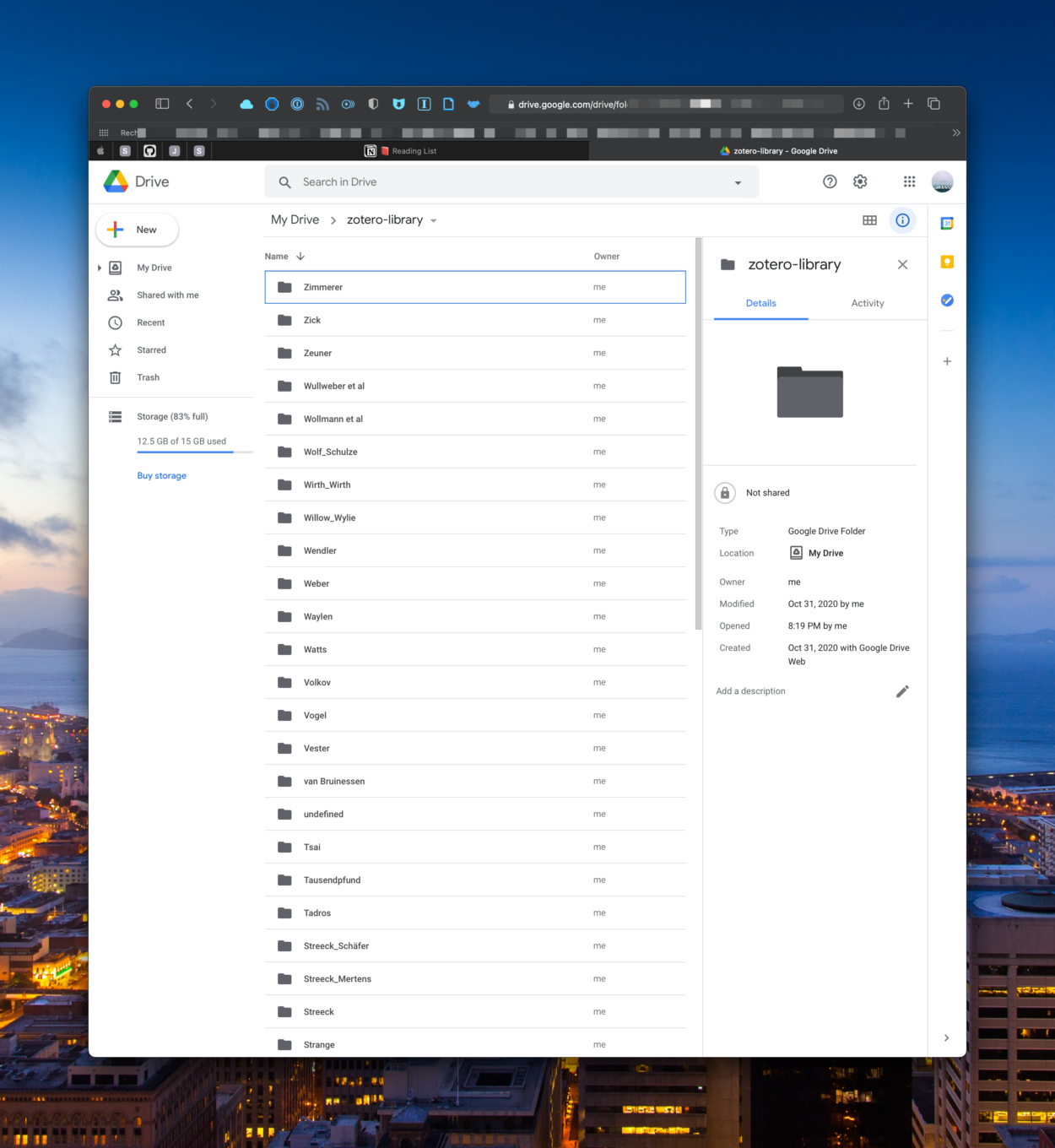
Task: Show search options dropdown
Action: click(x=738, y=182)
